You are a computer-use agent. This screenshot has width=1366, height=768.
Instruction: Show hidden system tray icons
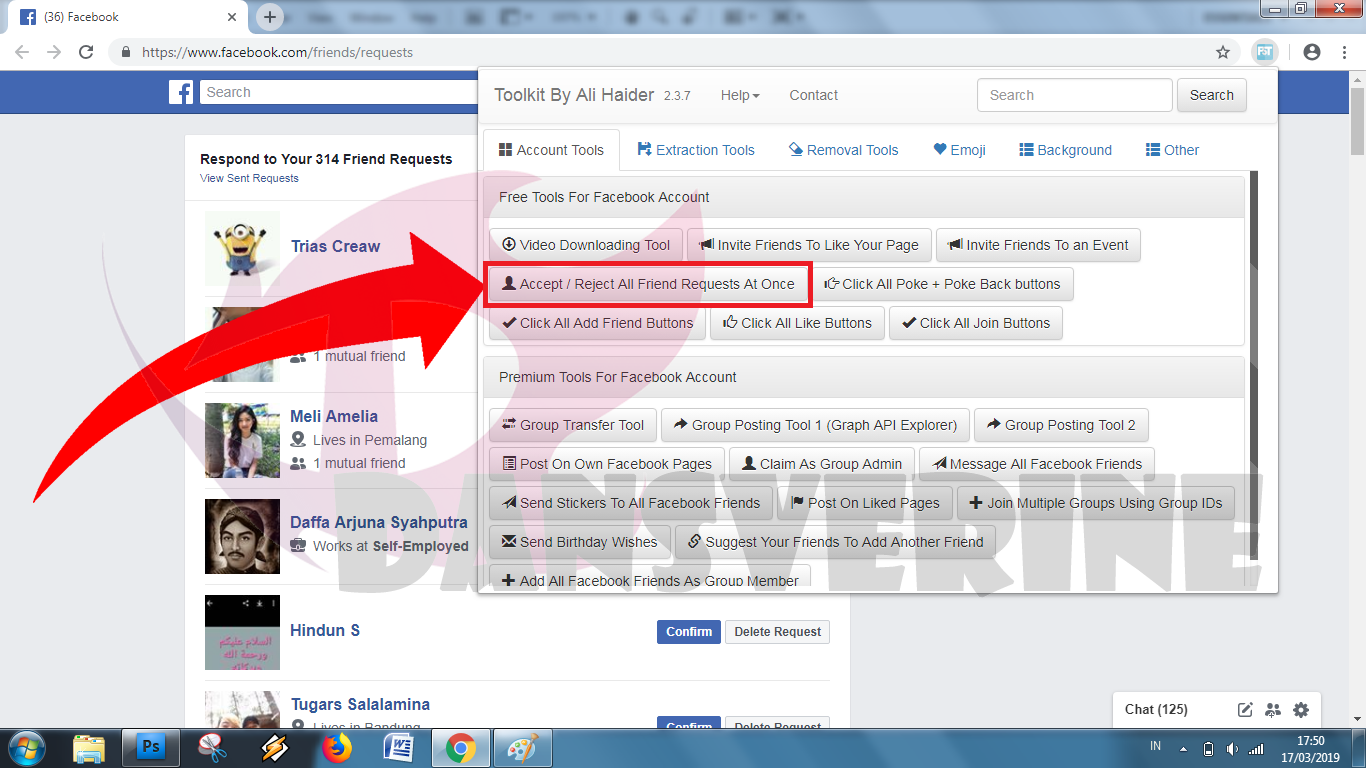(1183, 748)
